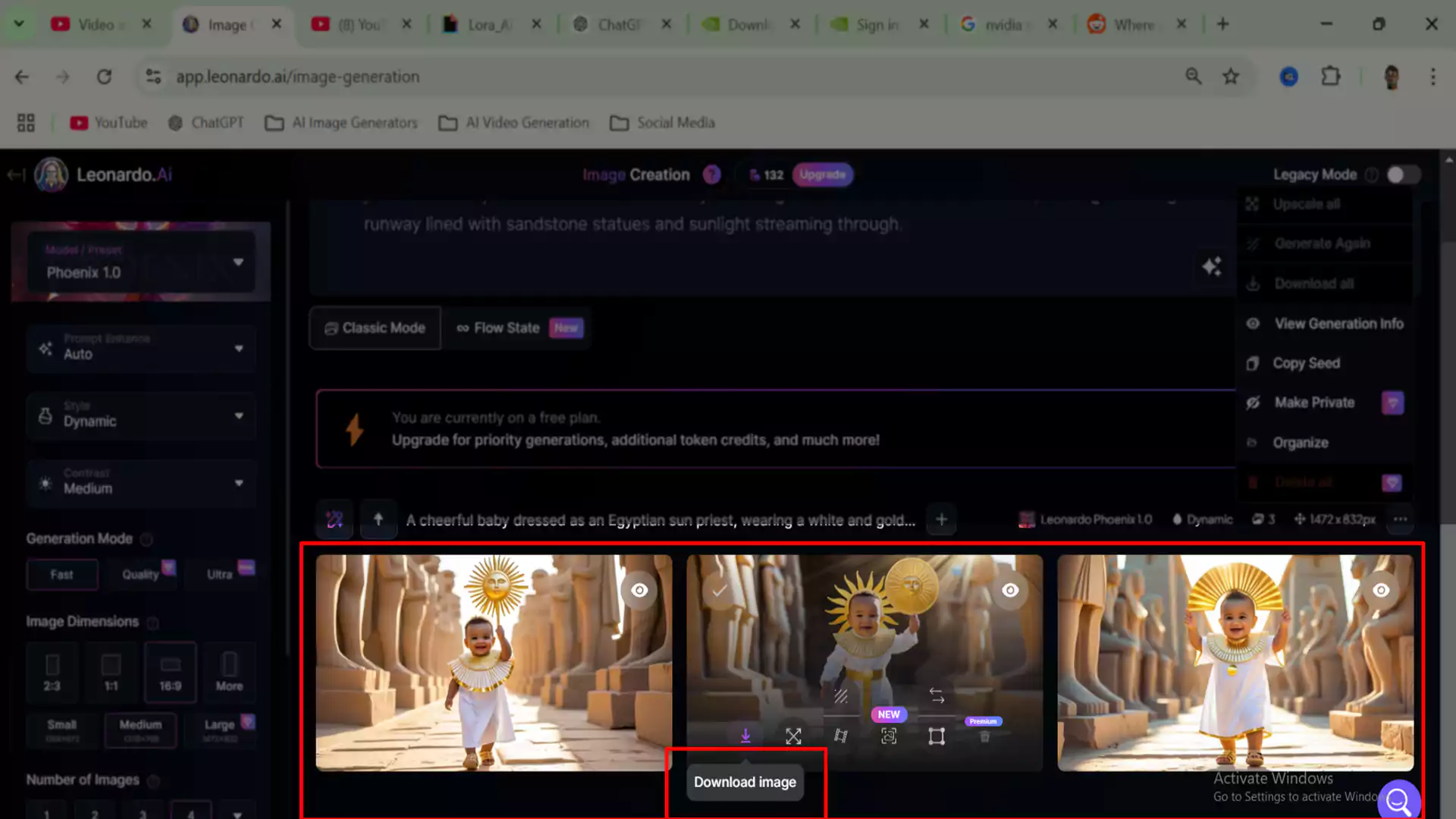Open the third generated baby image thumbnail

pyautogui.click(x=1235, y=663)
